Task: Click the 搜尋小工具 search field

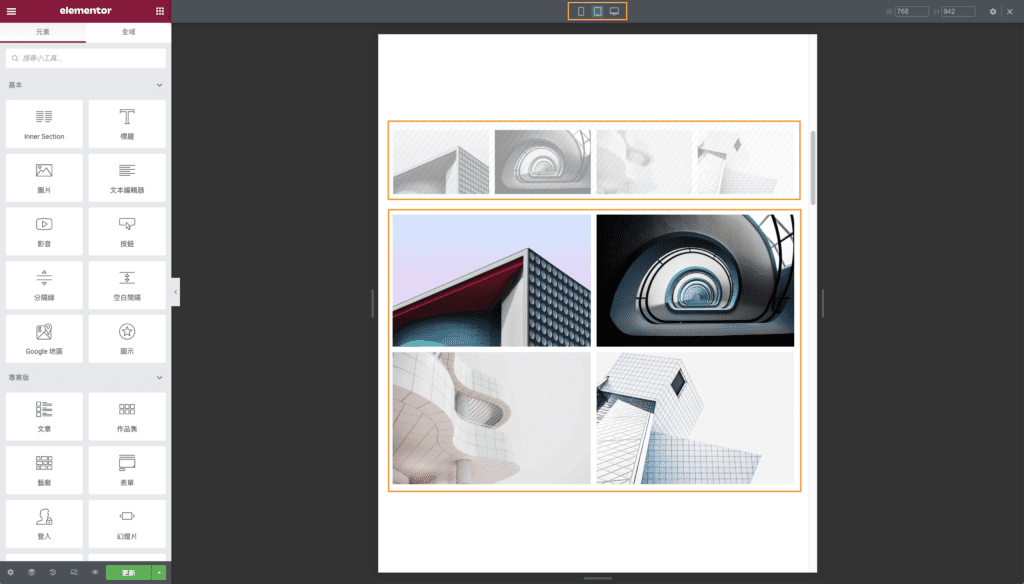Action: pos(85,58)
